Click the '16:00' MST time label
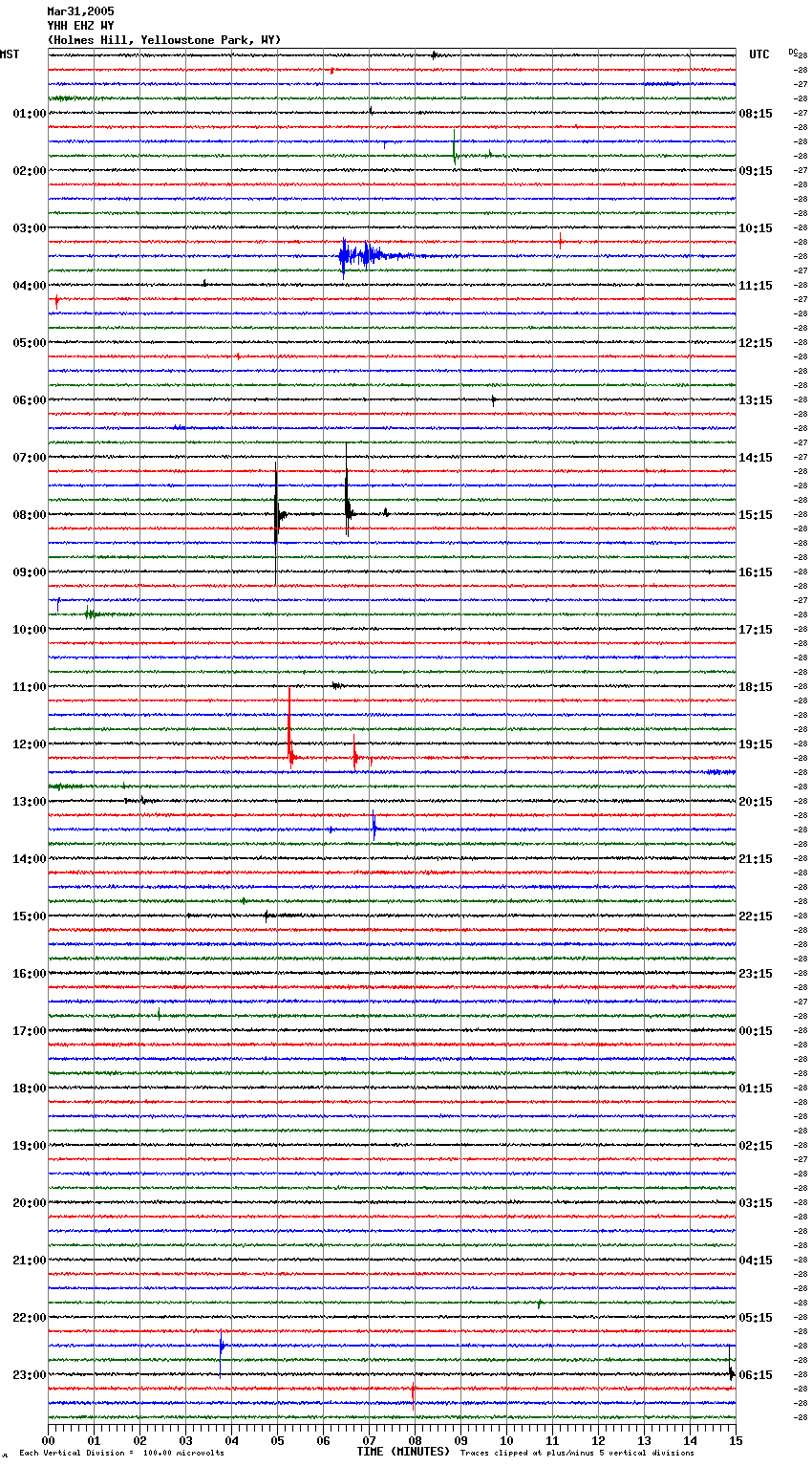Image resolution: width=812 pixels, height=1466 pixels. coord(30,974)
